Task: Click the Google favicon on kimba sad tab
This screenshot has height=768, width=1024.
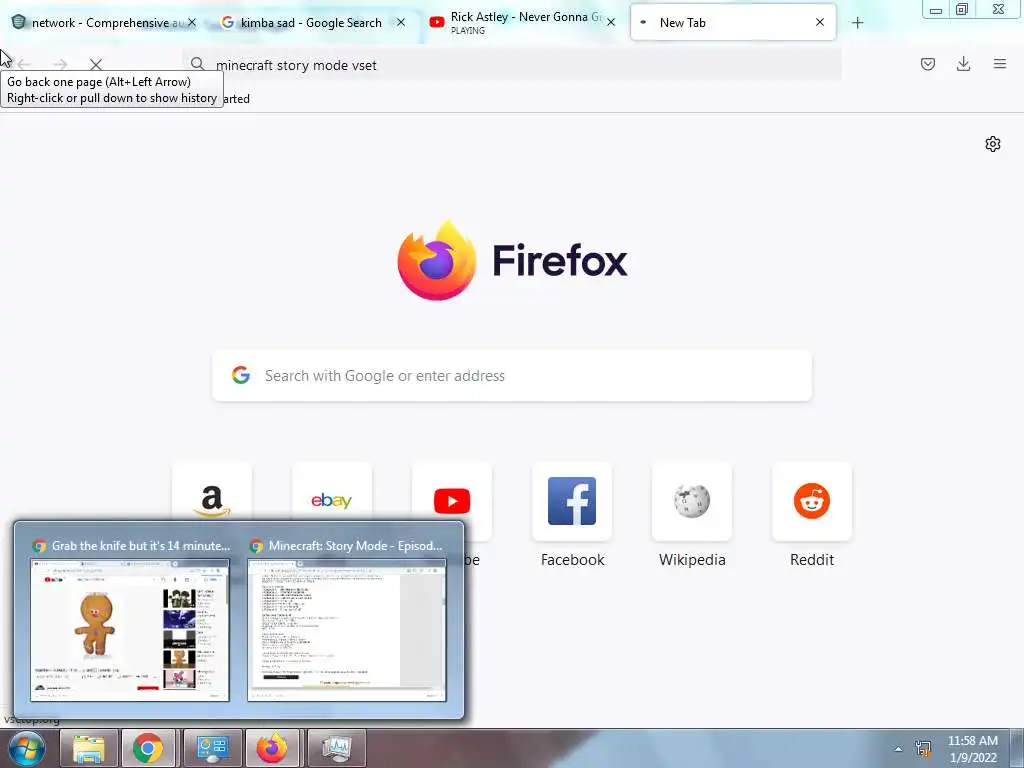Action: (227, 22)
